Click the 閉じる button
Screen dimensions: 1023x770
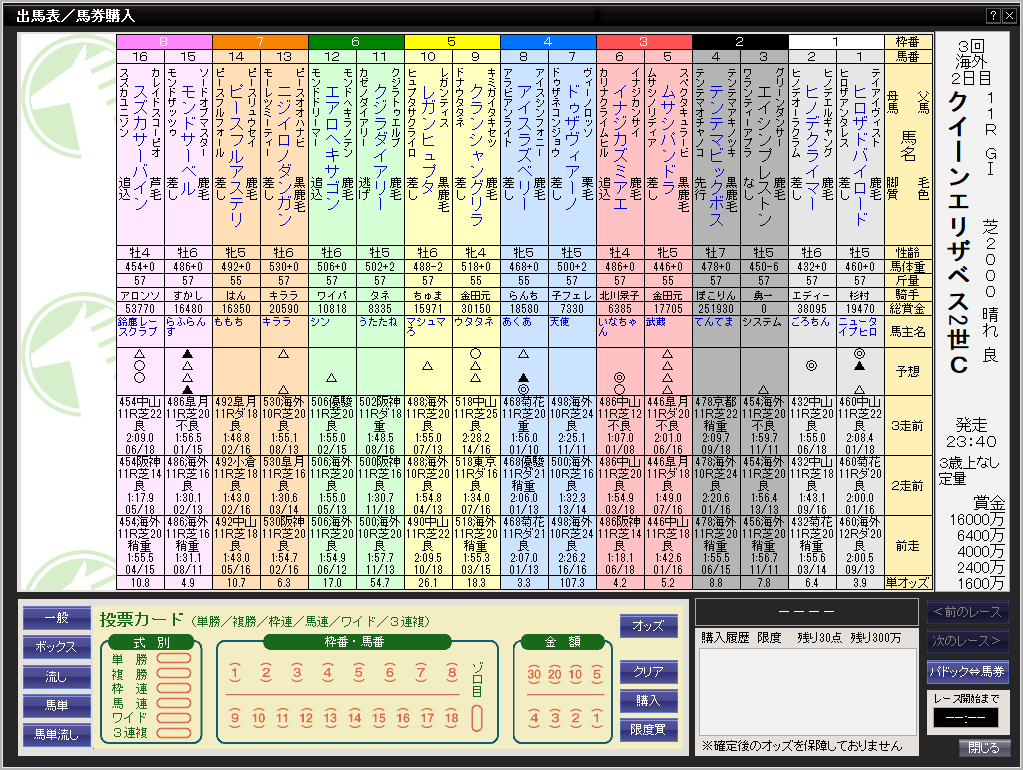pos(984,748)
